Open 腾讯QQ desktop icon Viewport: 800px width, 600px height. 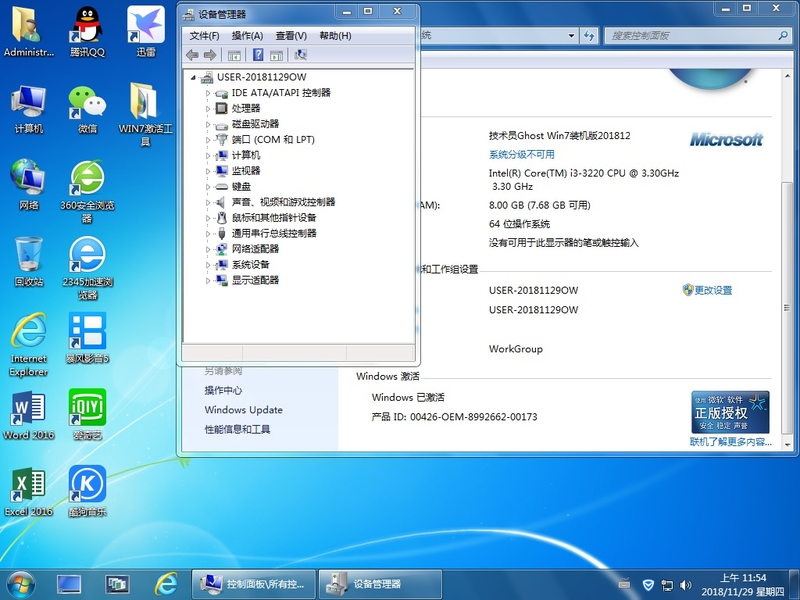(x=87, y=25)
